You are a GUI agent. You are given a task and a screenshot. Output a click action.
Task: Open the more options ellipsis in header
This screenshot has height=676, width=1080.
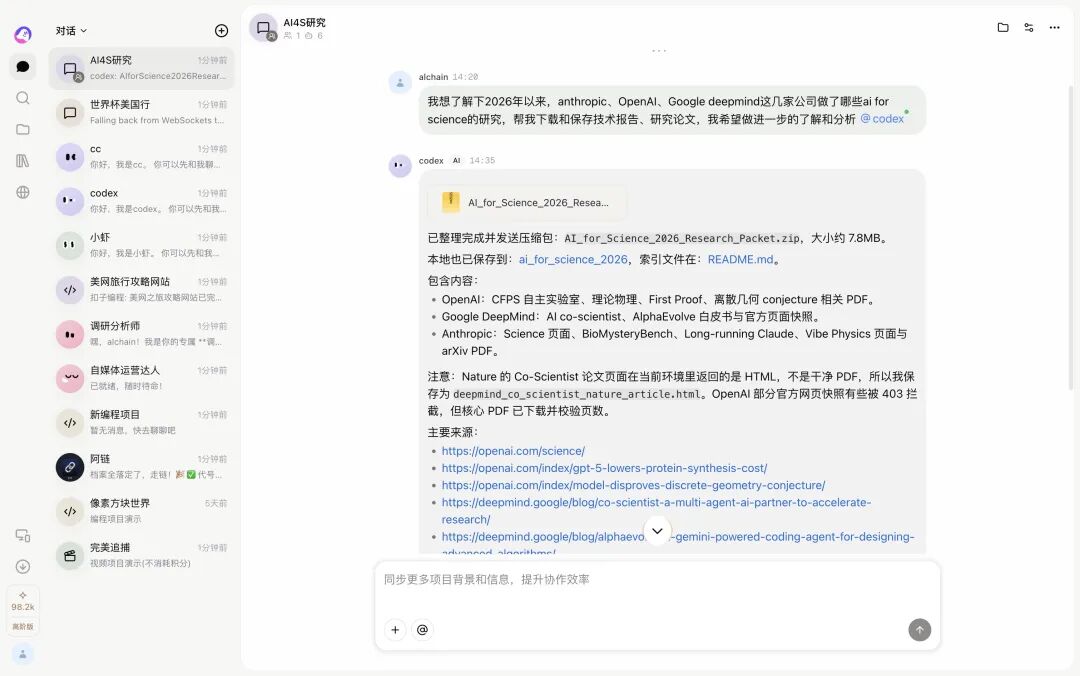[x=1055, y=28]
